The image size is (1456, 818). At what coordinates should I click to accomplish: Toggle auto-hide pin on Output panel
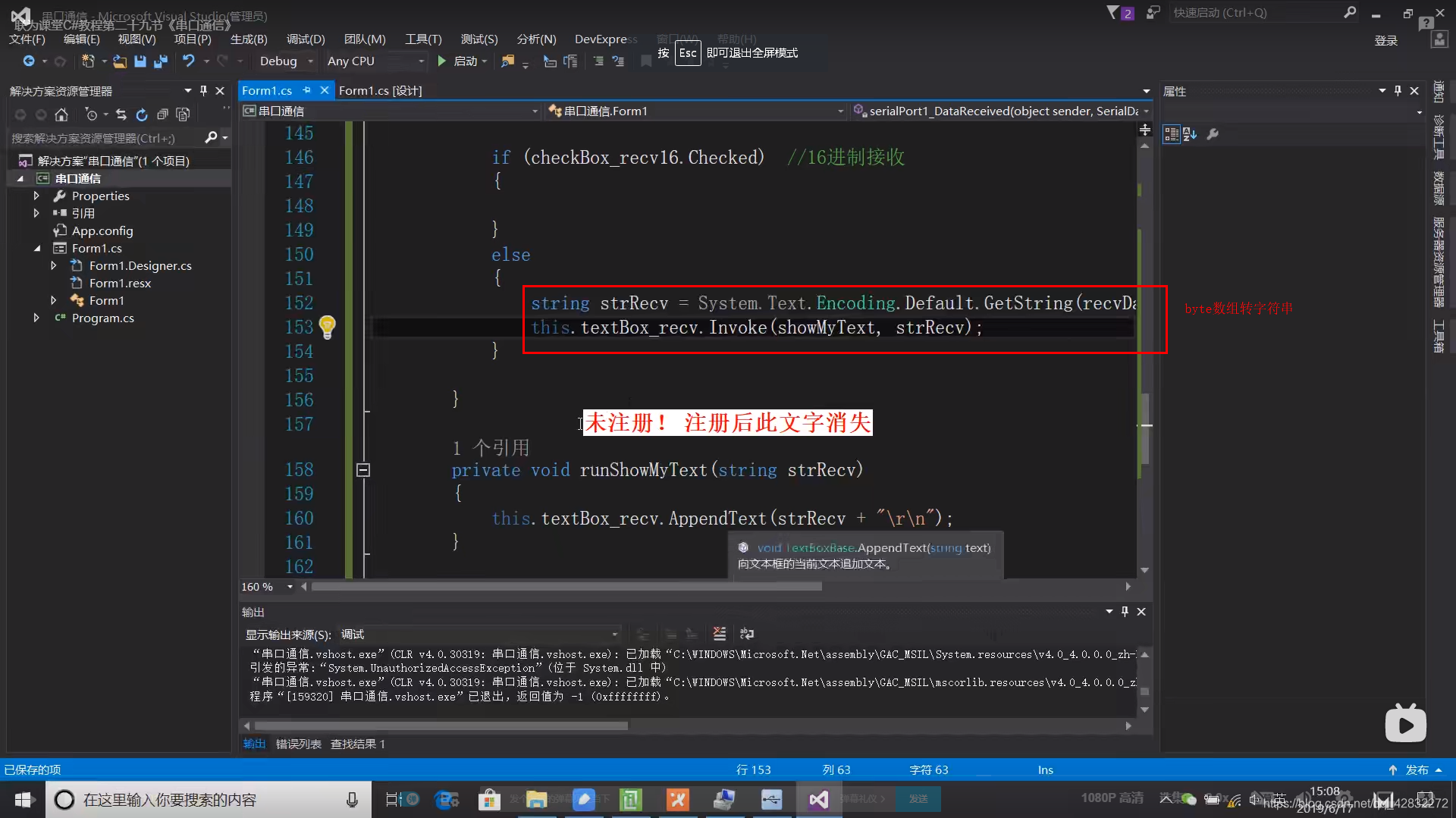1125,612
